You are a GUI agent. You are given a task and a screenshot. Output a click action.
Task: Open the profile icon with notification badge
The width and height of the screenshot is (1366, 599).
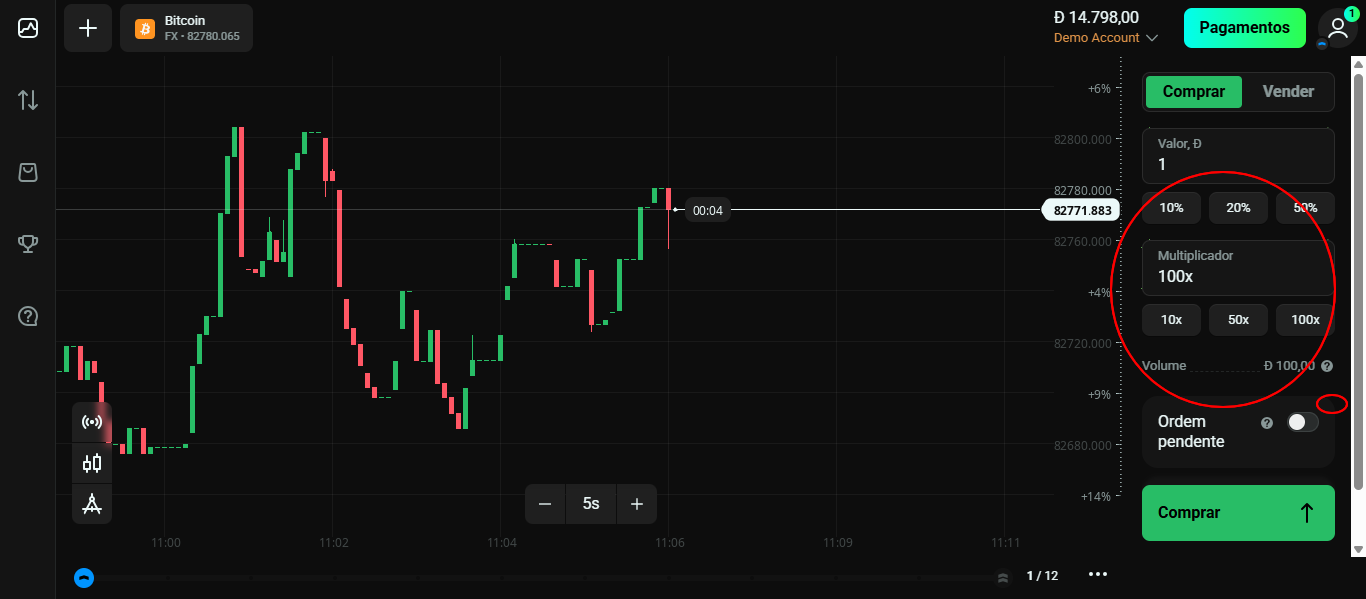point(1337,28)
